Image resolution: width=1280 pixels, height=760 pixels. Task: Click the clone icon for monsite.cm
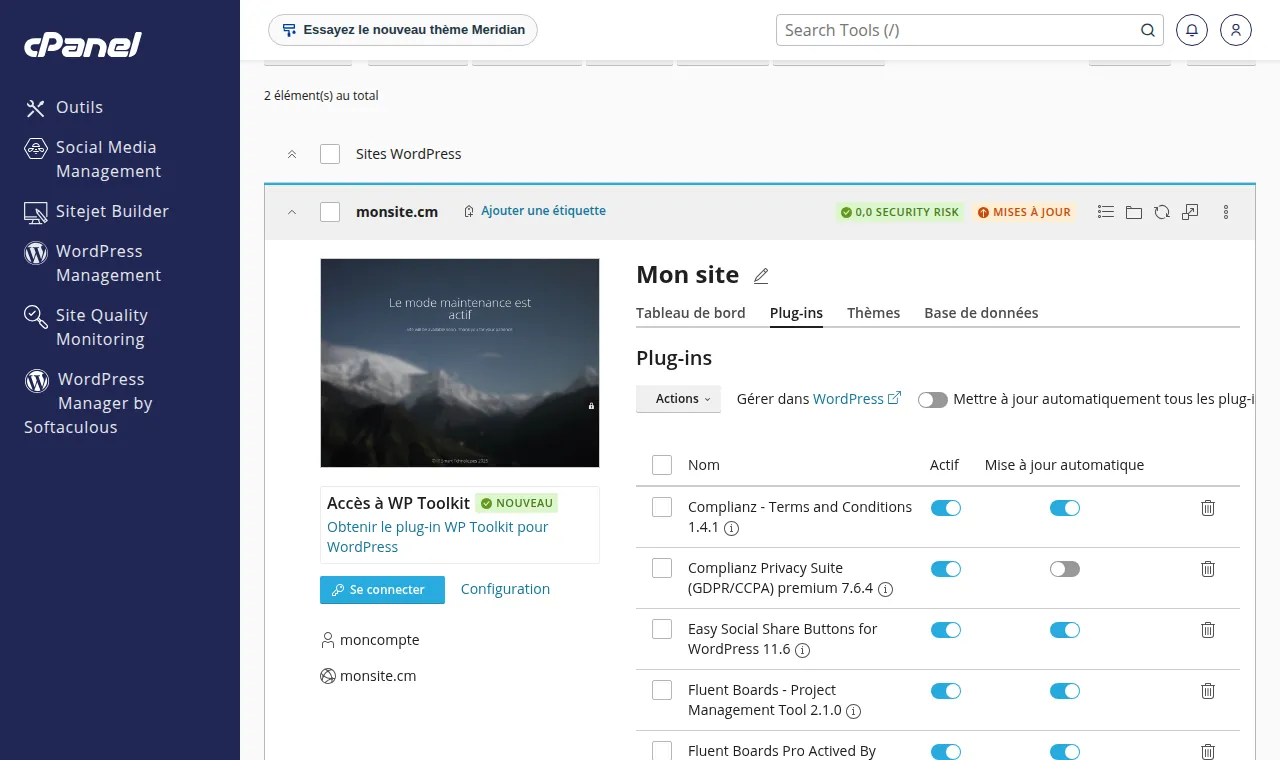[1190, 212]
